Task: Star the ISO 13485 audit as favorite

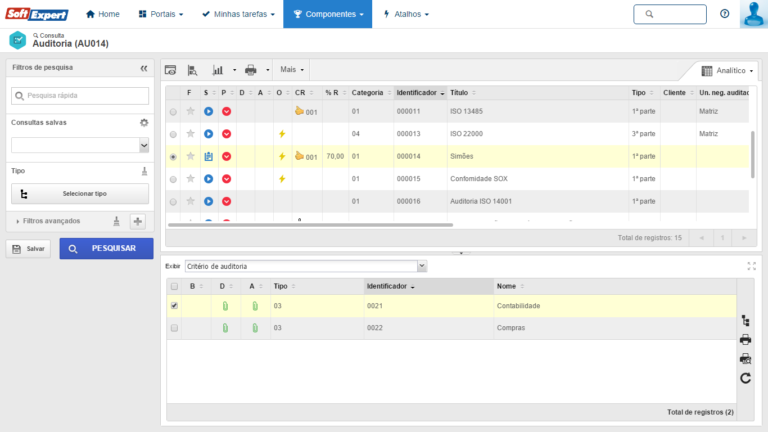Action: tap(190, 111)
